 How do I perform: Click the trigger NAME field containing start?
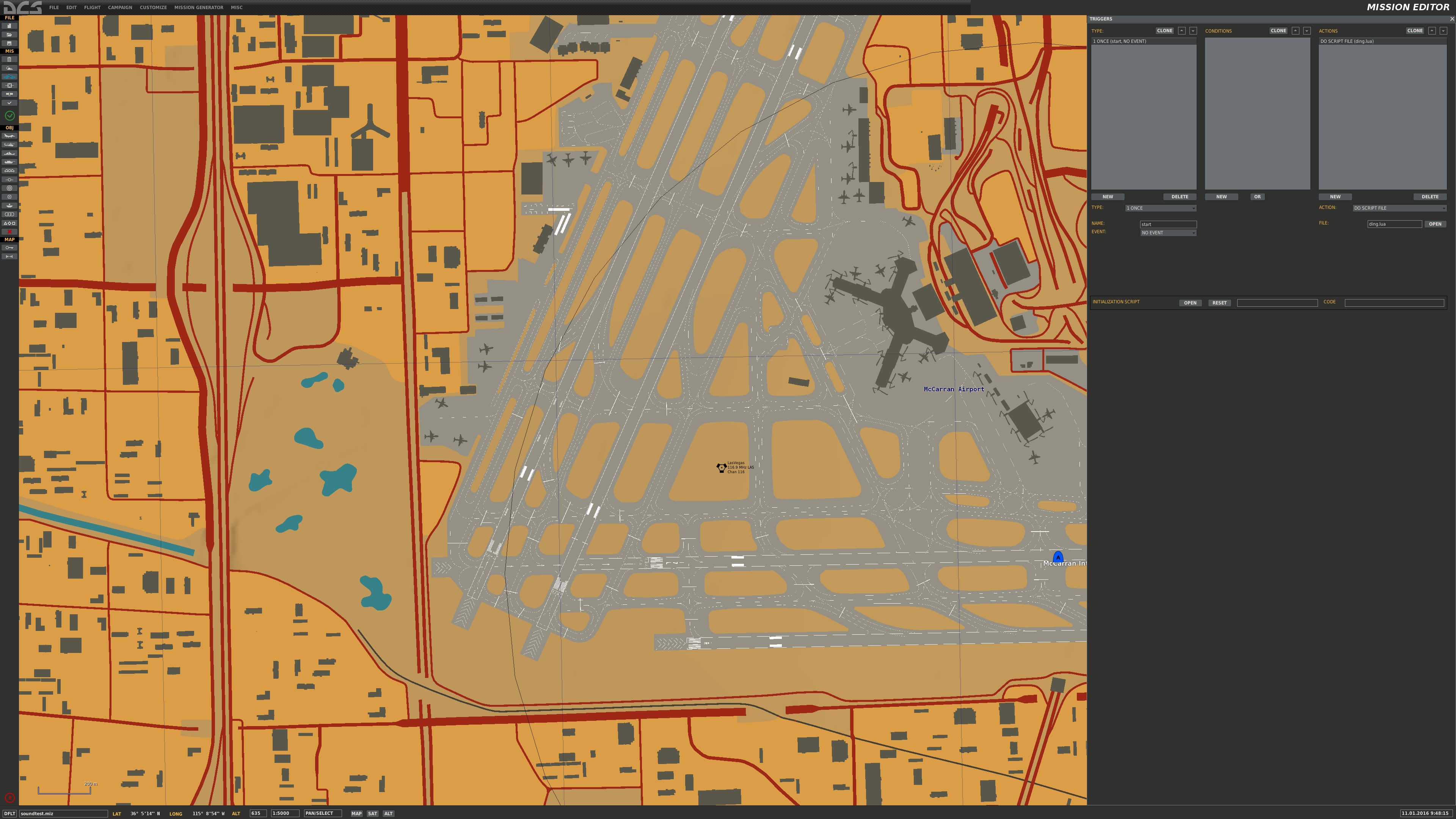[x=1168, y=224]
